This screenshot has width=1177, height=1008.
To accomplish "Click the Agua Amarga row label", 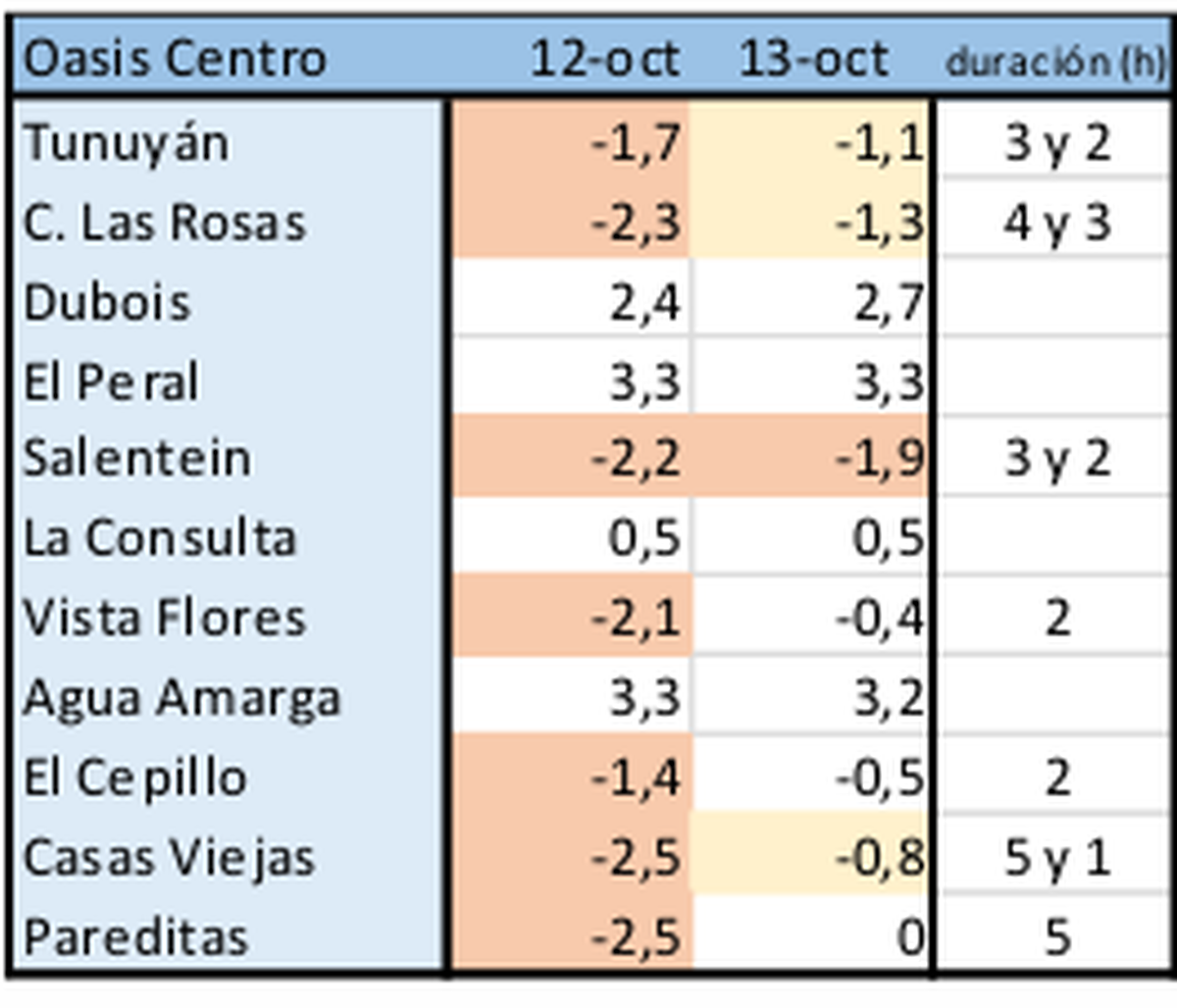I will [x=181, y=698].
